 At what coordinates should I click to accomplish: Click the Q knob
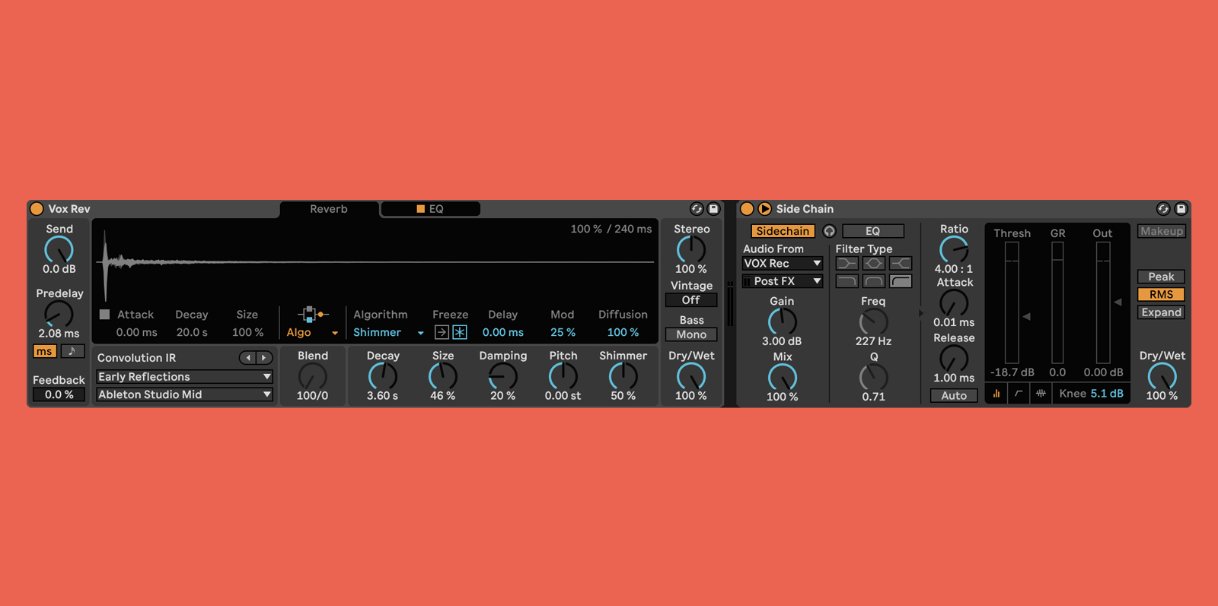874,377
